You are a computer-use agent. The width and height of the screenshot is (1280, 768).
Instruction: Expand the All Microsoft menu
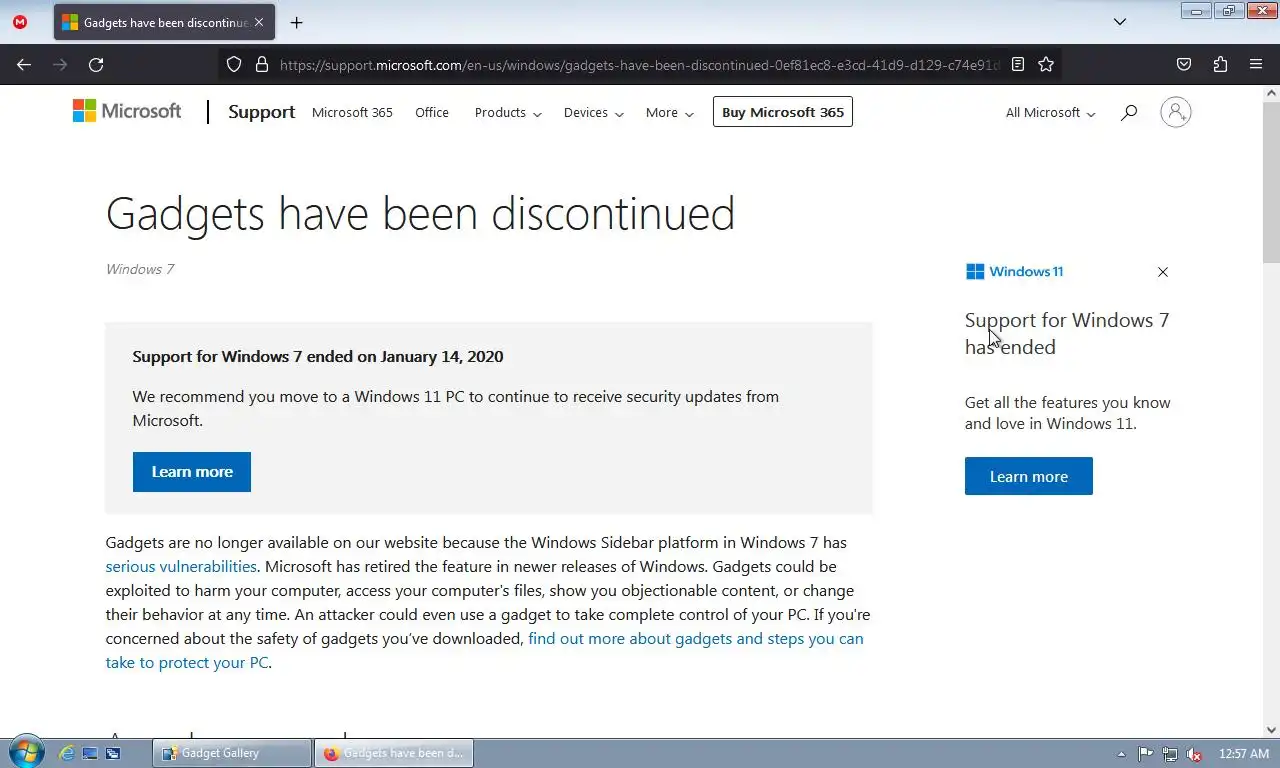click(x=1050, y=112)
